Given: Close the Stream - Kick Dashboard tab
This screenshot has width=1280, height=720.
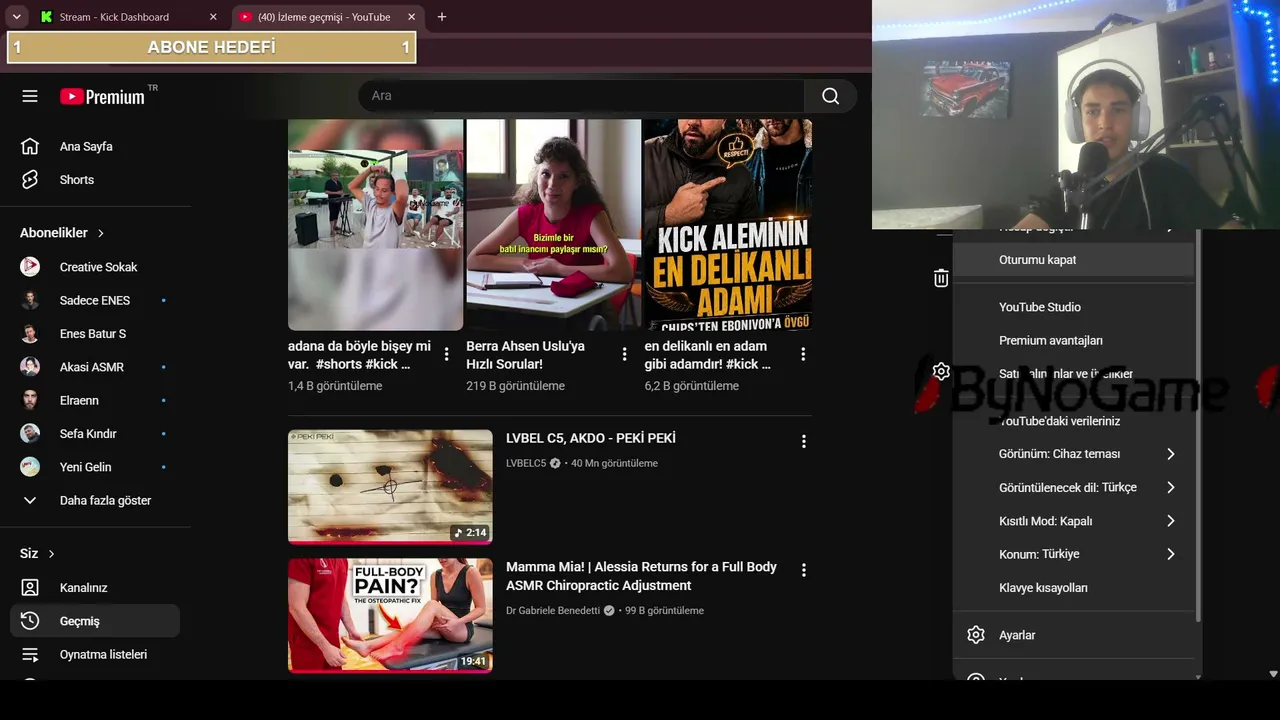Looking at the screenshot, I should click(x=213, y=17).
